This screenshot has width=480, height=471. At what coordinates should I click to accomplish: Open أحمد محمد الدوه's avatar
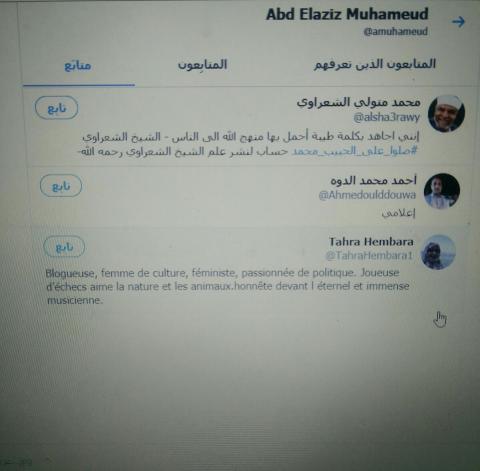pos(442,191)
